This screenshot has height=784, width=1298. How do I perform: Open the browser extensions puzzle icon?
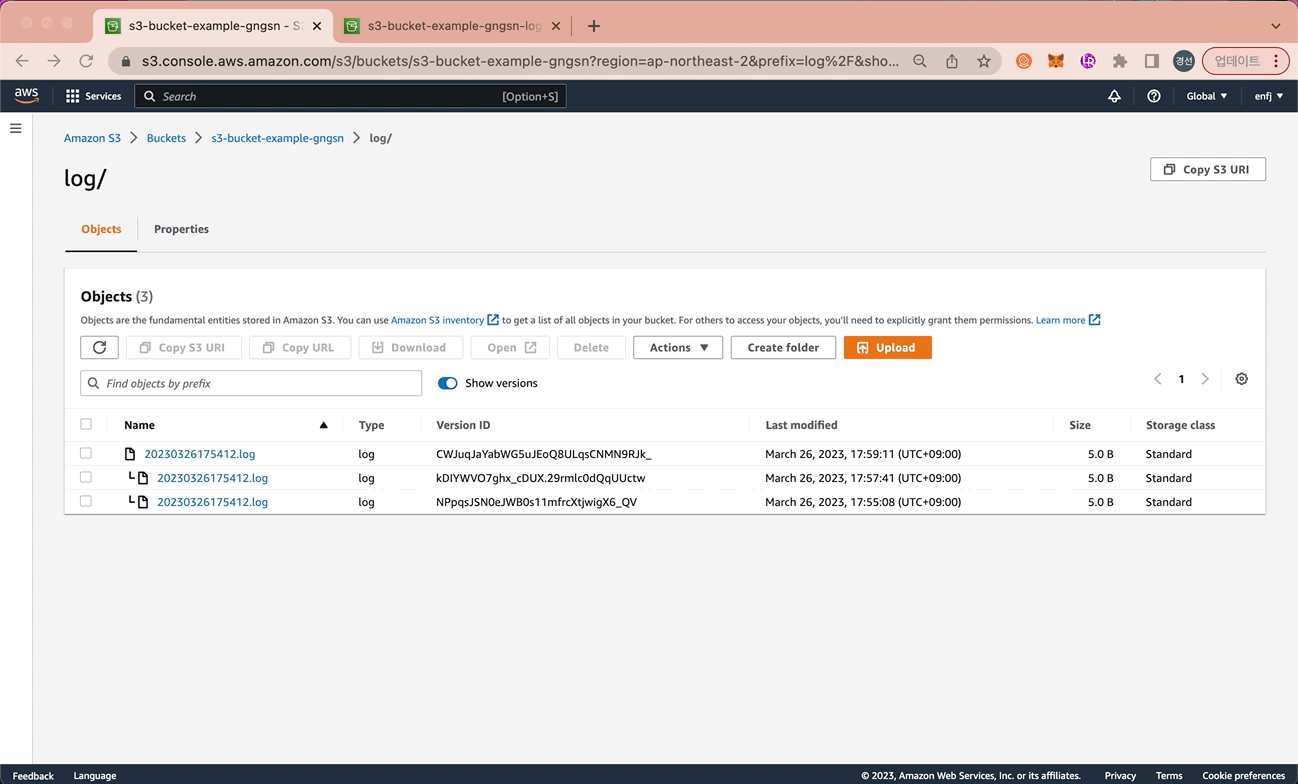pos(1120,61)
